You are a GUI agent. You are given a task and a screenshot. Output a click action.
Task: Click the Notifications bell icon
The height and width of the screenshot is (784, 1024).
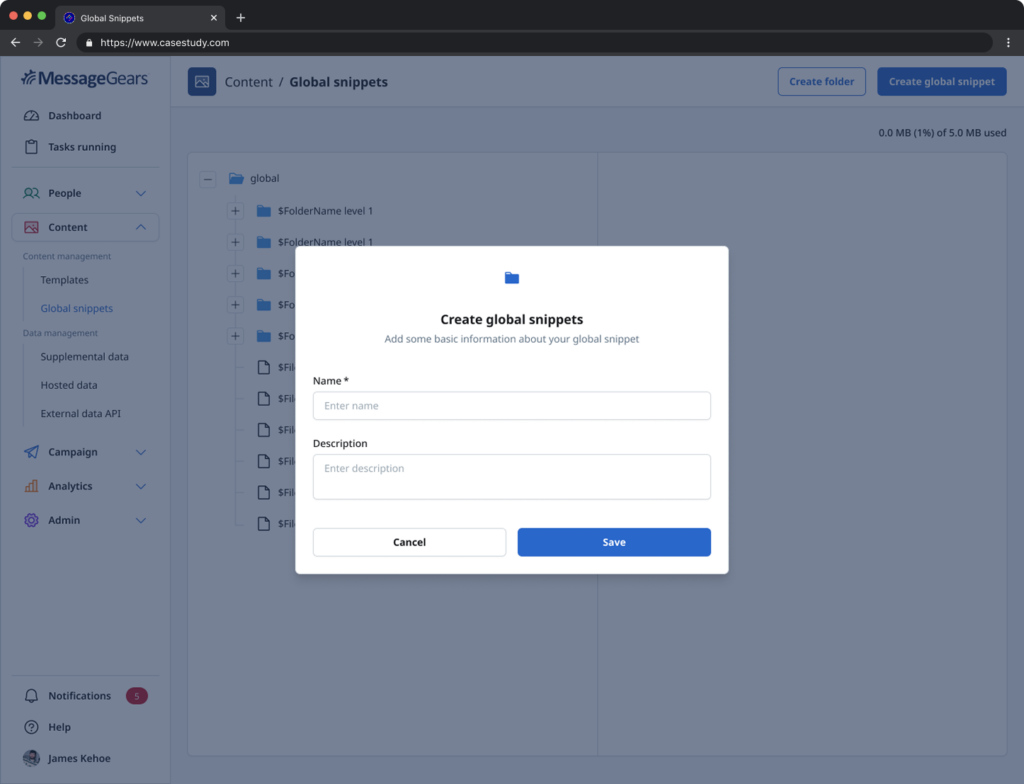click(31, 696)
